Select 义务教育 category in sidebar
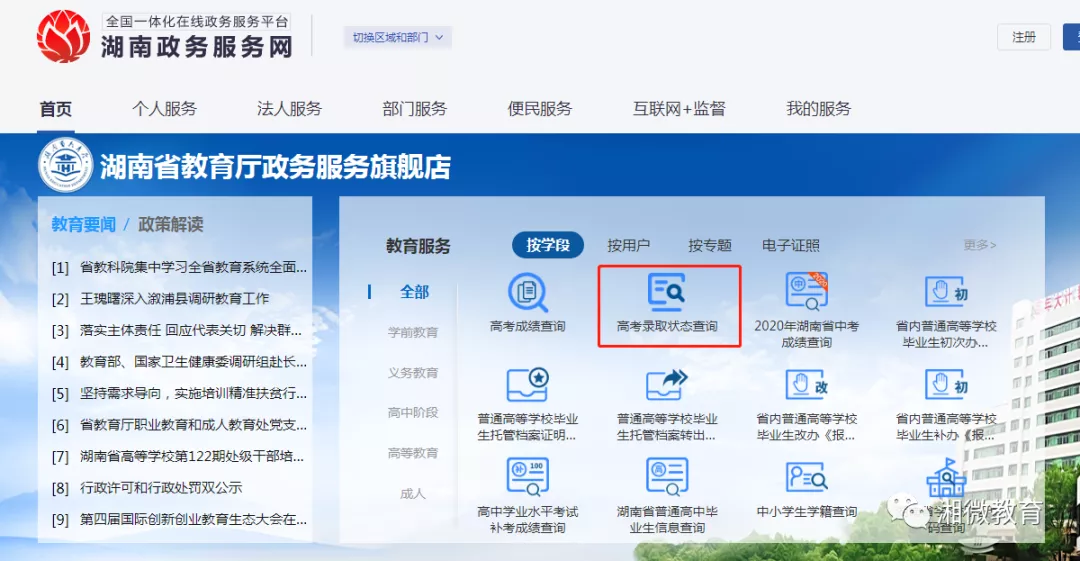 click(x=413, y=373)
